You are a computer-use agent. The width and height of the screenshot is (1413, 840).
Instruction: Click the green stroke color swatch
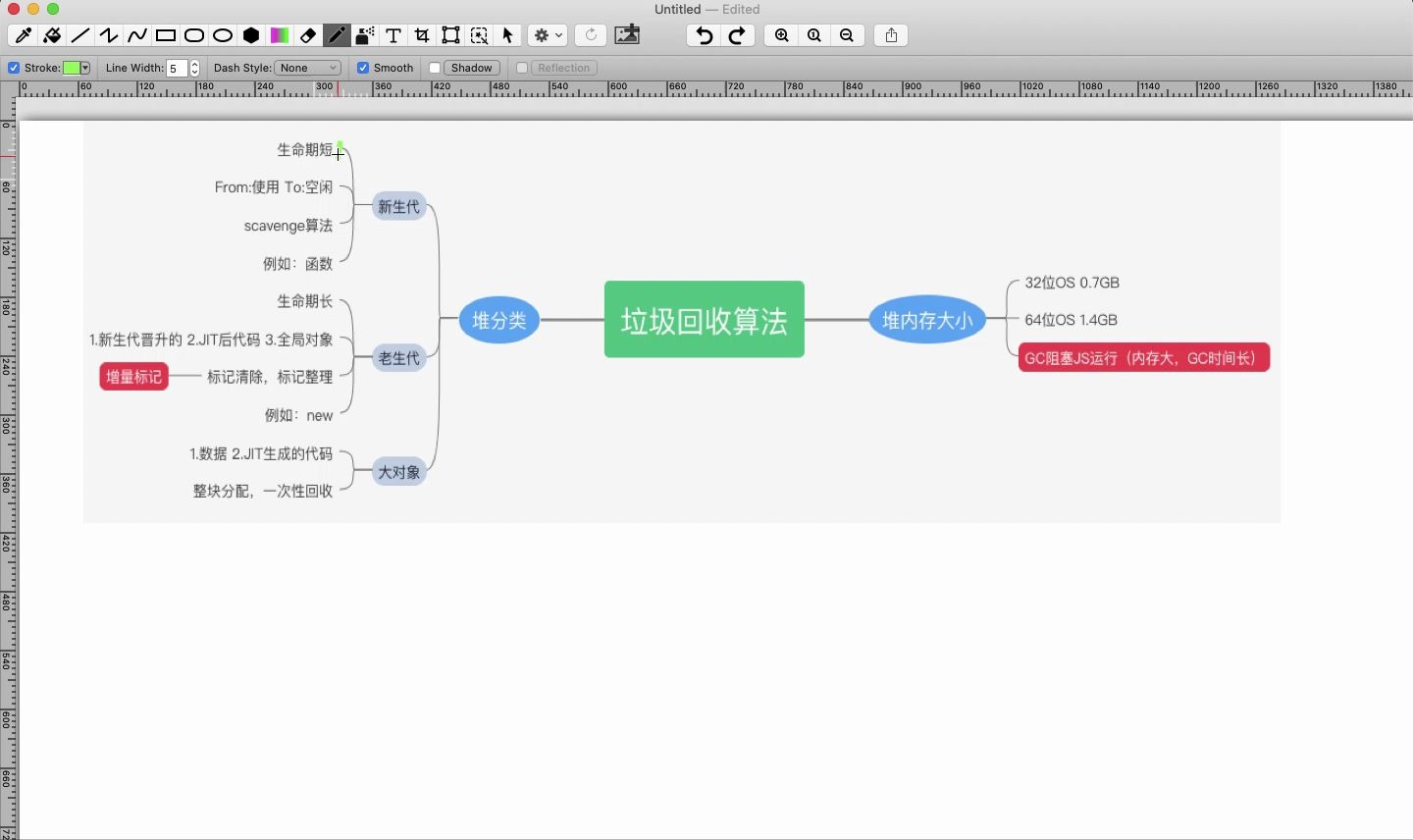click(72, 68)
